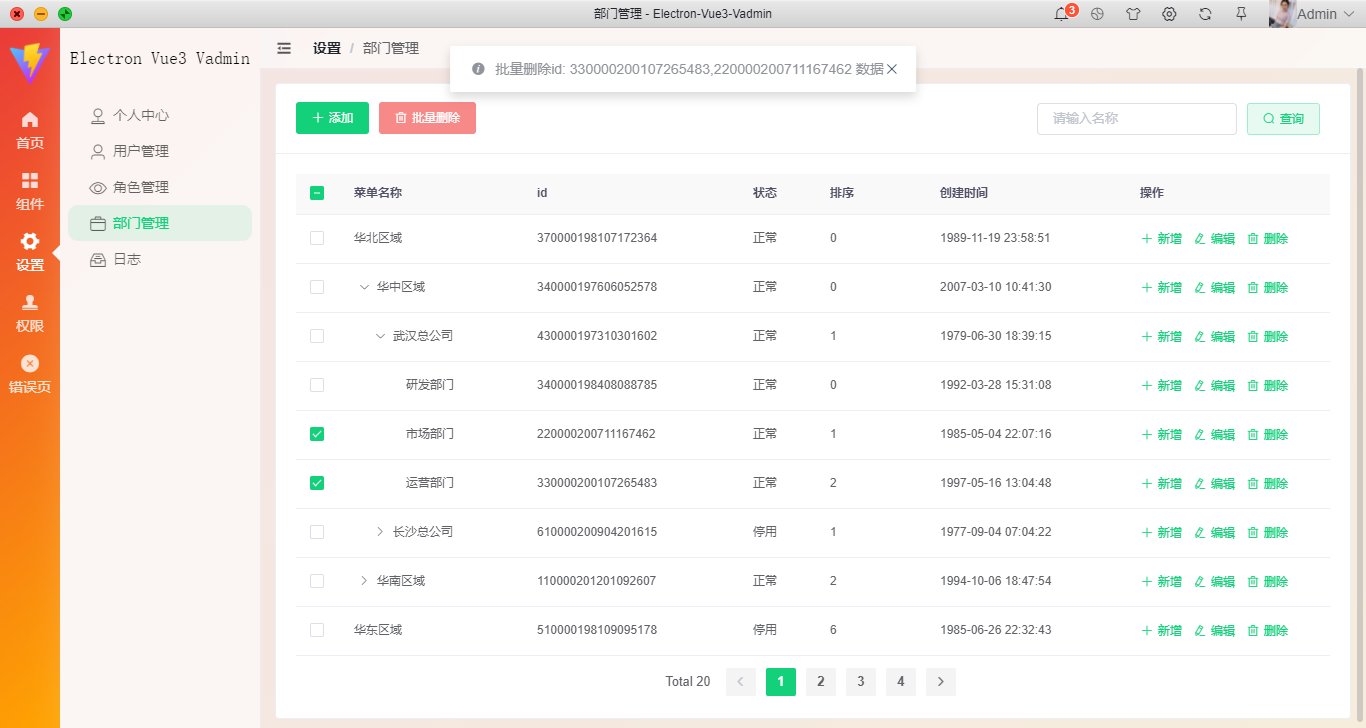Click the green 添加 button
Image resolution: width=1366 pixels, height=728 pixels.
click(x=332, y=117)
